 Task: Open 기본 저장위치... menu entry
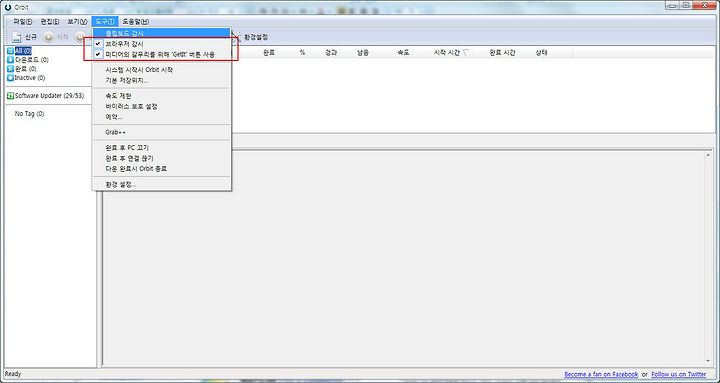click(162, 80)
